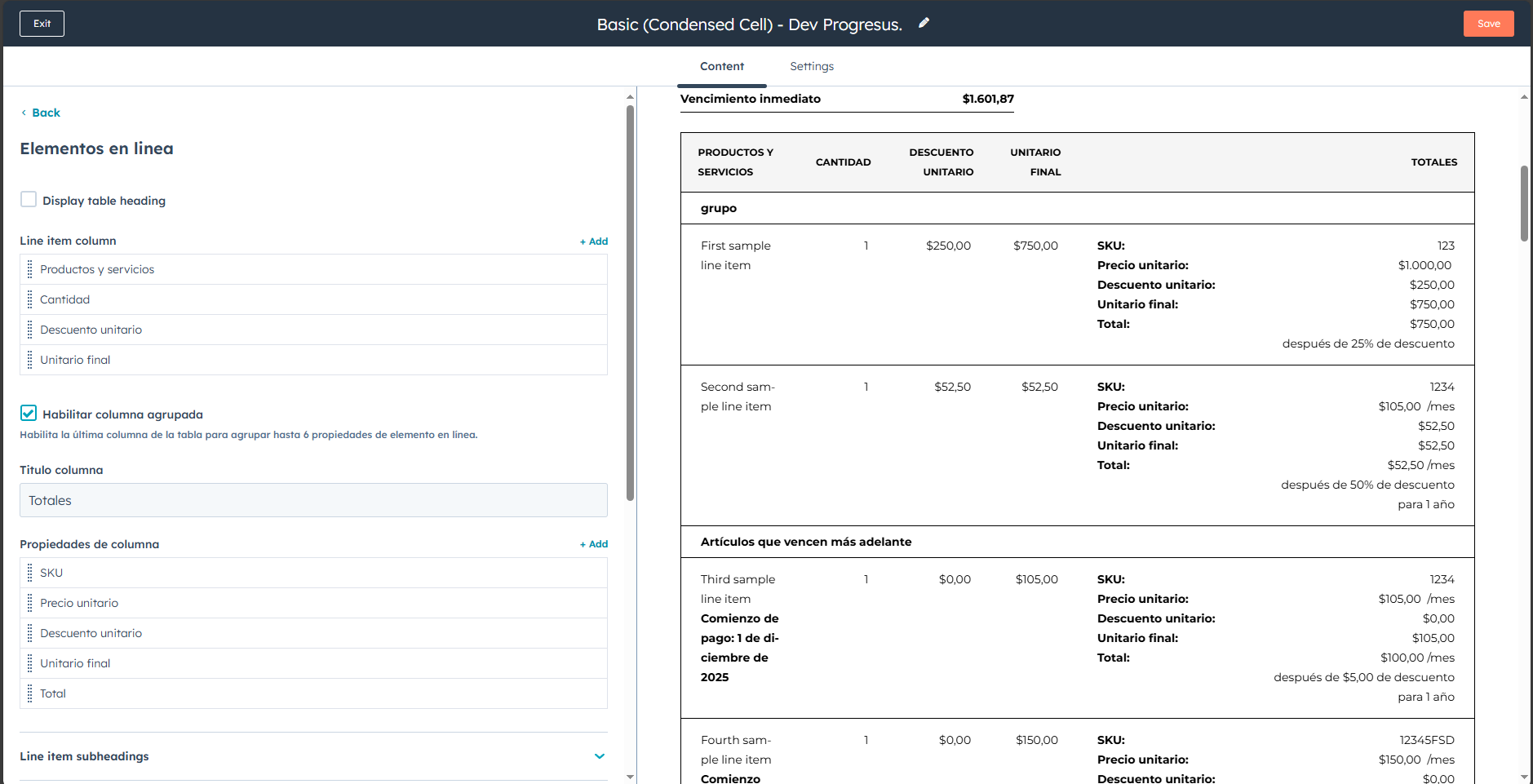Click Third sample line item name

click(738, 589)
